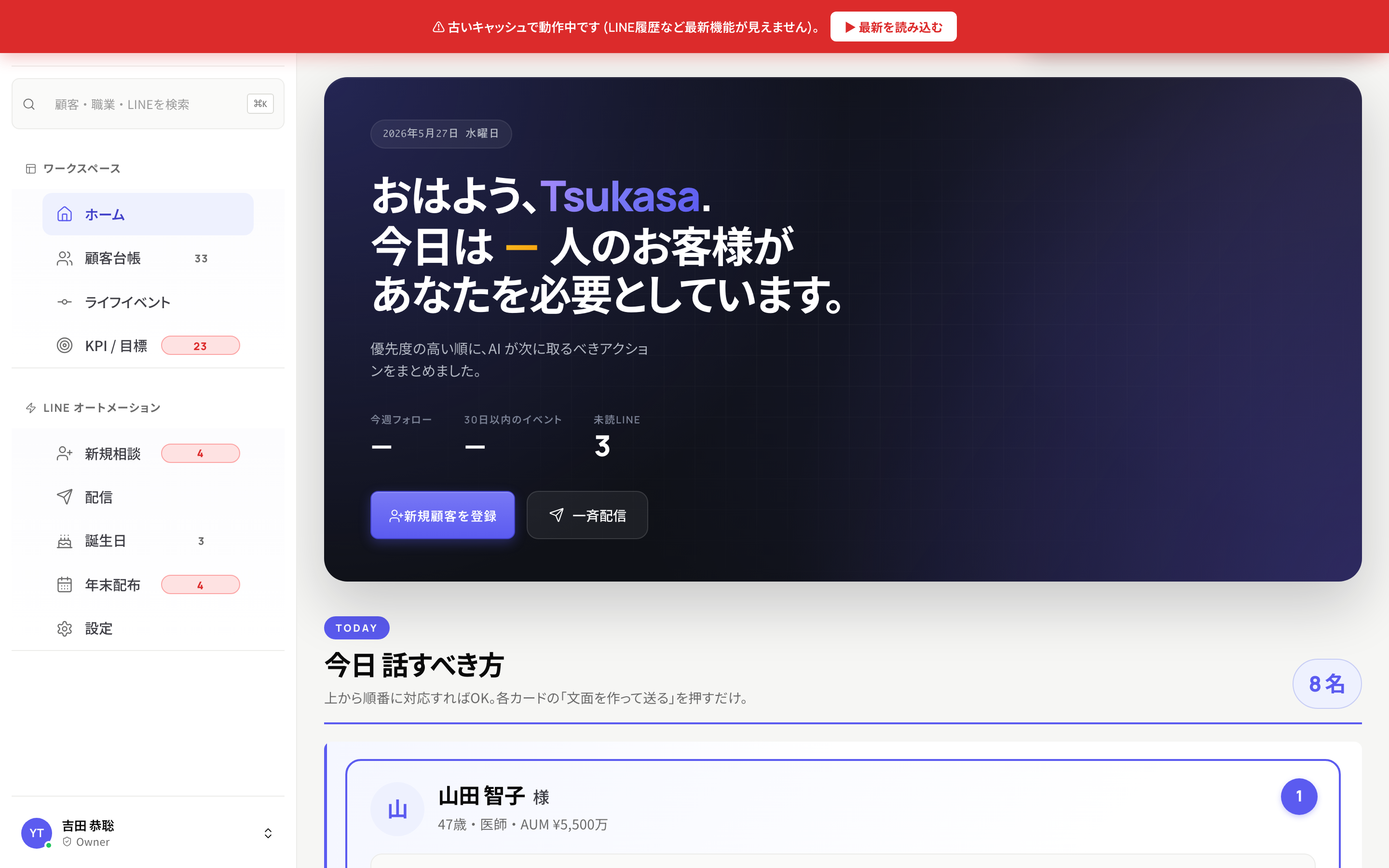
Task: Click the 33 count next to 顧客台帳
Action: pyautogui.click(x=201, y=258)
